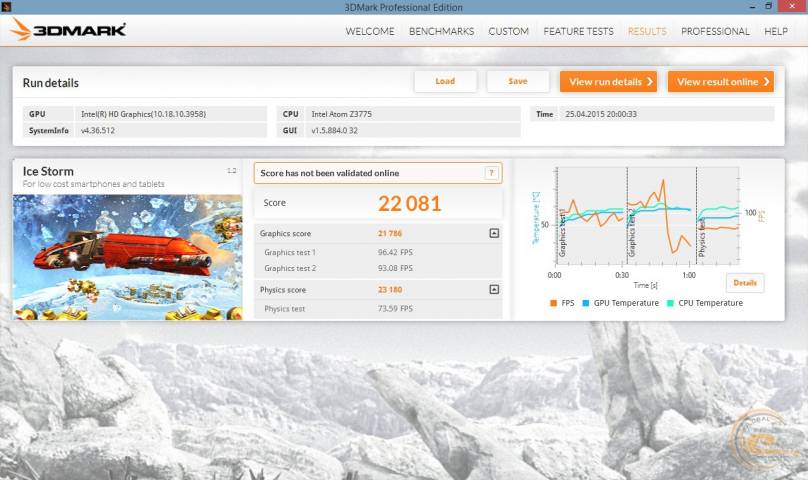Click the Ice Storm title

(x=48, y=171)
